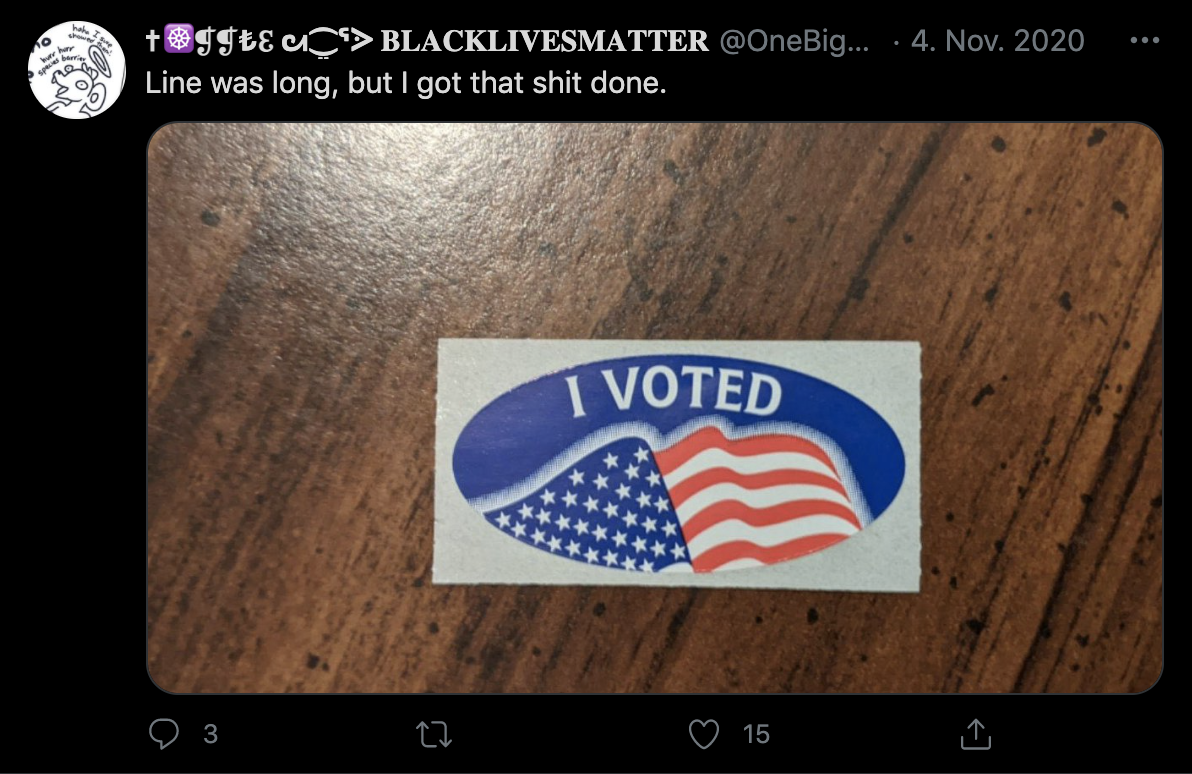1192x774 pixels.
Task: Click the I VOTED sticker in photo
Action: [677, 465]
